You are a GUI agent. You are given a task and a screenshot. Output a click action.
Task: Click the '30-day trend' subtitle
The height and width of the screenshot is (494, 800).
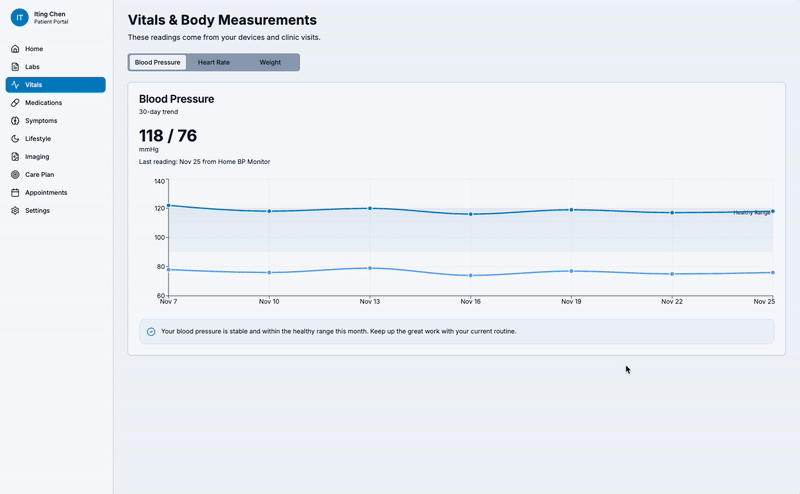click(x=159, y=112)
